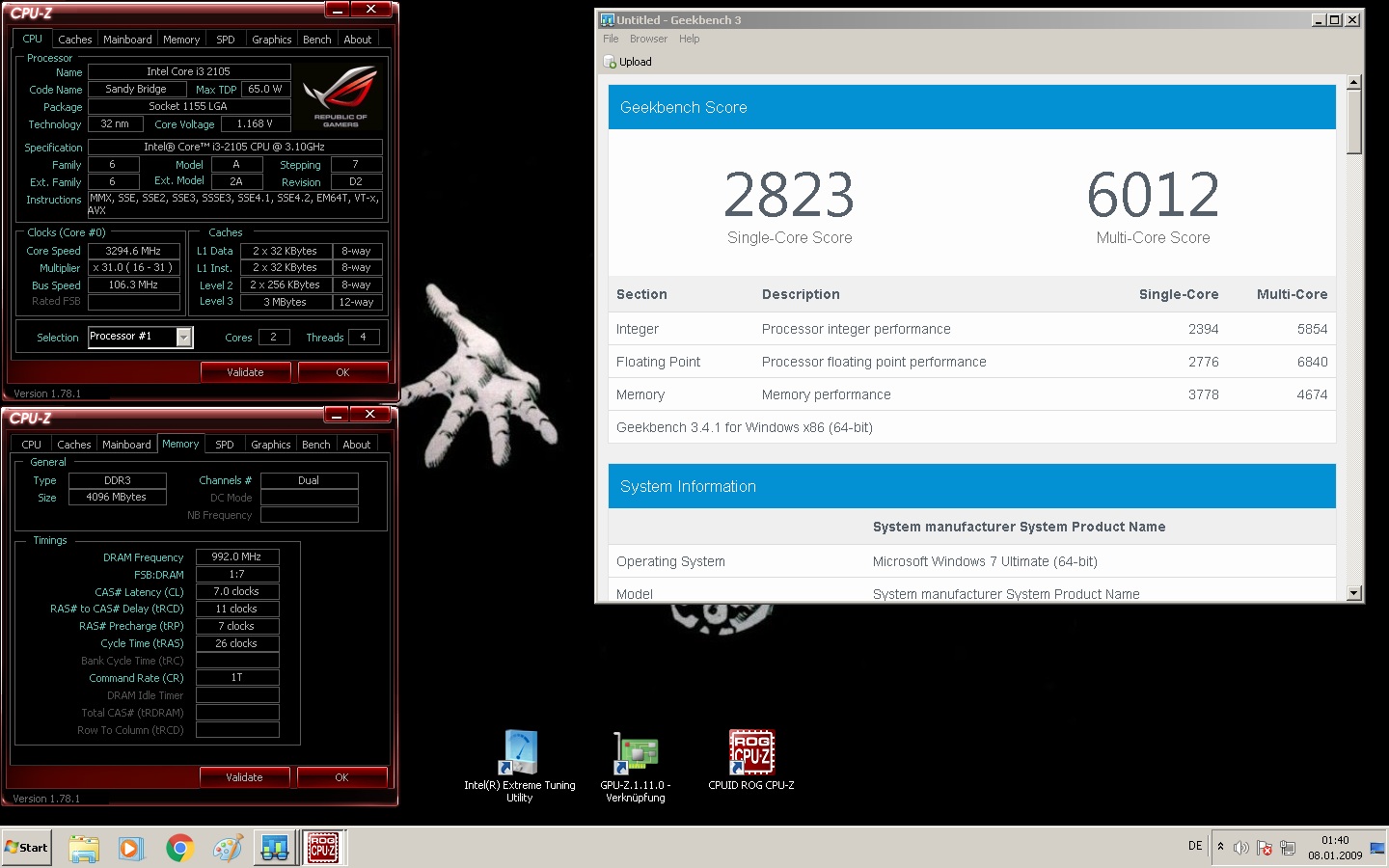The width and height of the screenshot is (1389, 868).
Task: Open Geekbench File menu
Action: point(611,39)
